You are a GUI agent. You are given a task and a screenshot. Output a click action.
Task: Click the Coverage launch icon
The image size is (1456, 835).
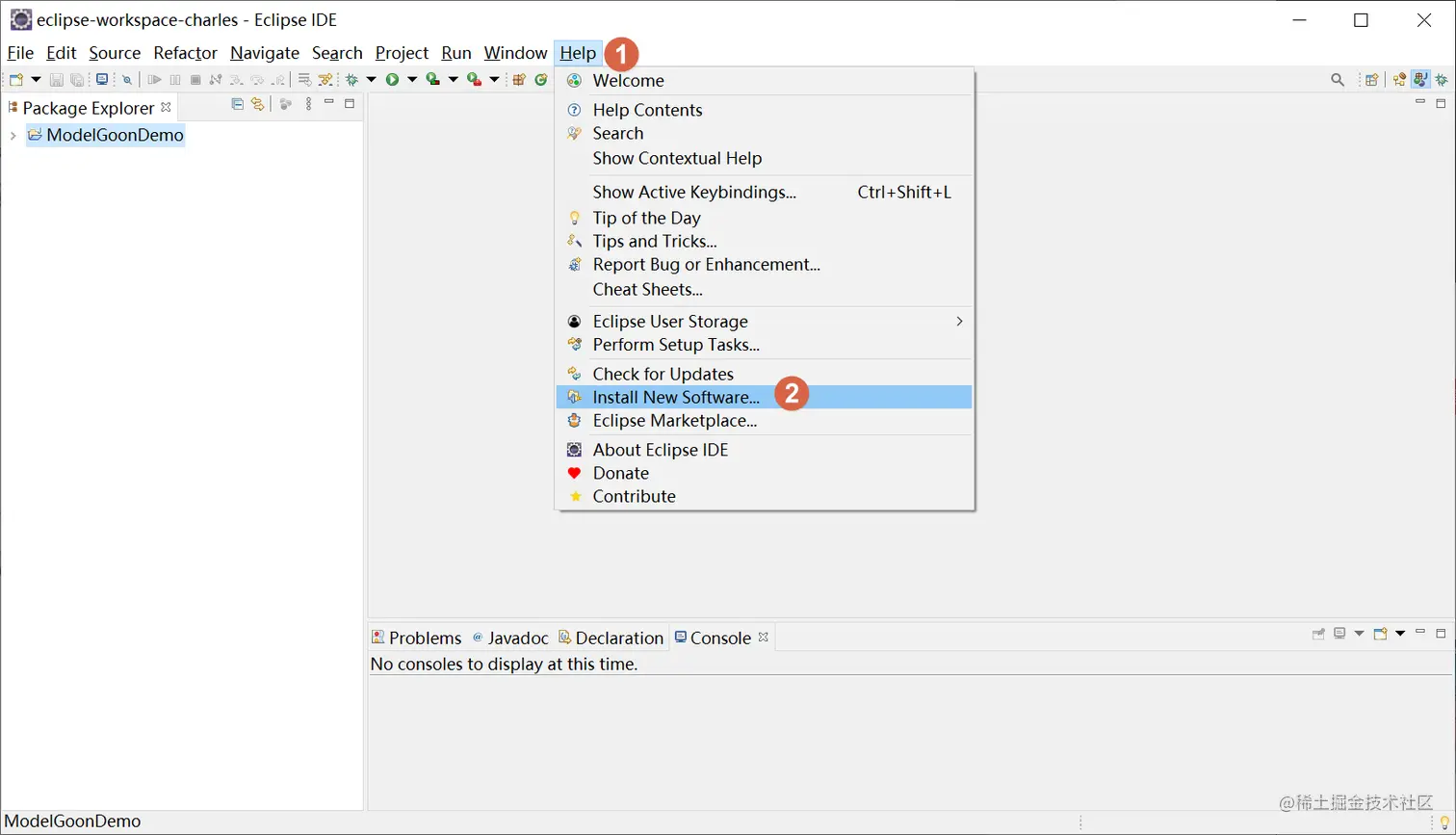pyautogui.click(x=432, y=80)
